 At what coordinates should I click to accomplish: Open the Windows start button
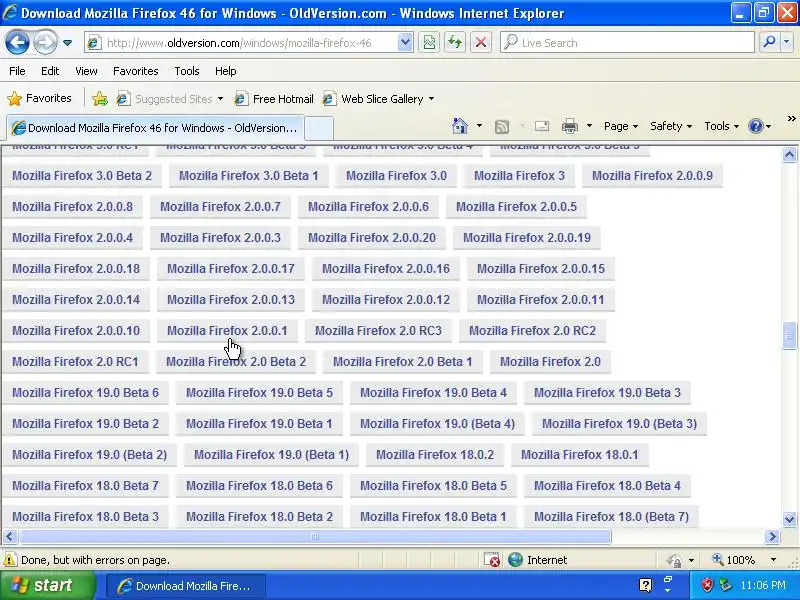[47, 585]
